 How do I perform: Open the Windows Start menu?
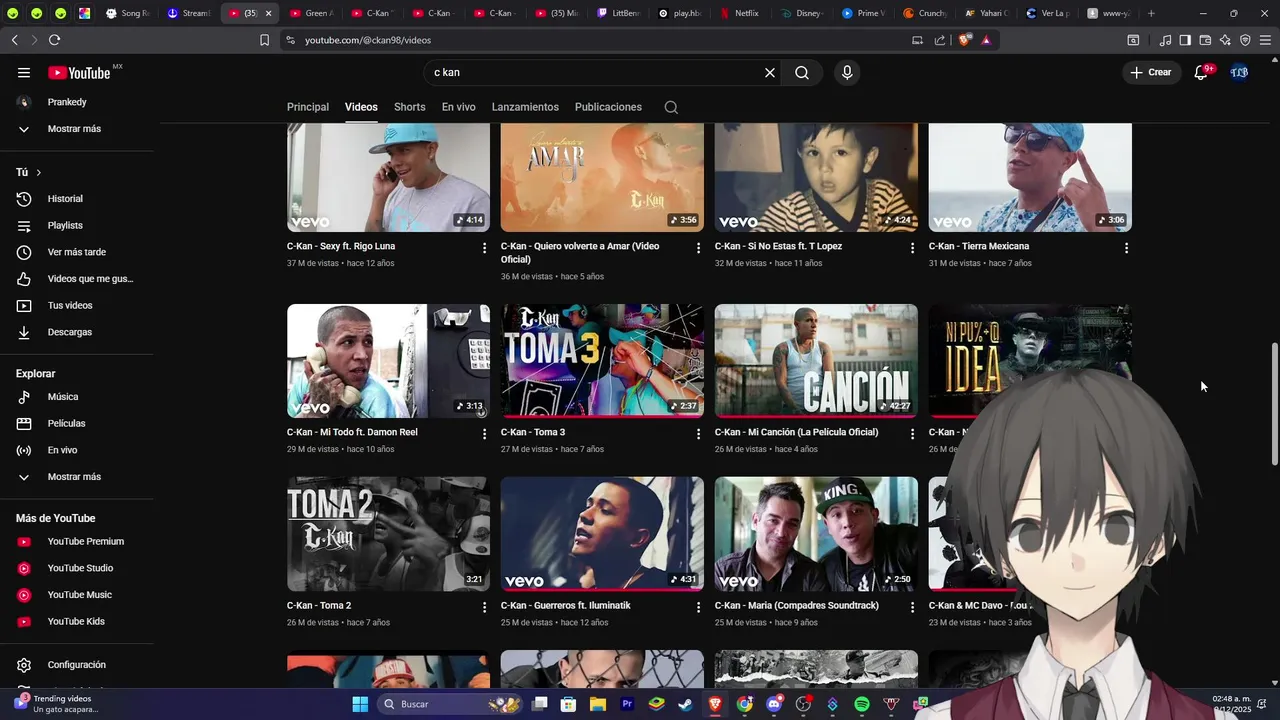pyautogui.click(x=360, y=704)
